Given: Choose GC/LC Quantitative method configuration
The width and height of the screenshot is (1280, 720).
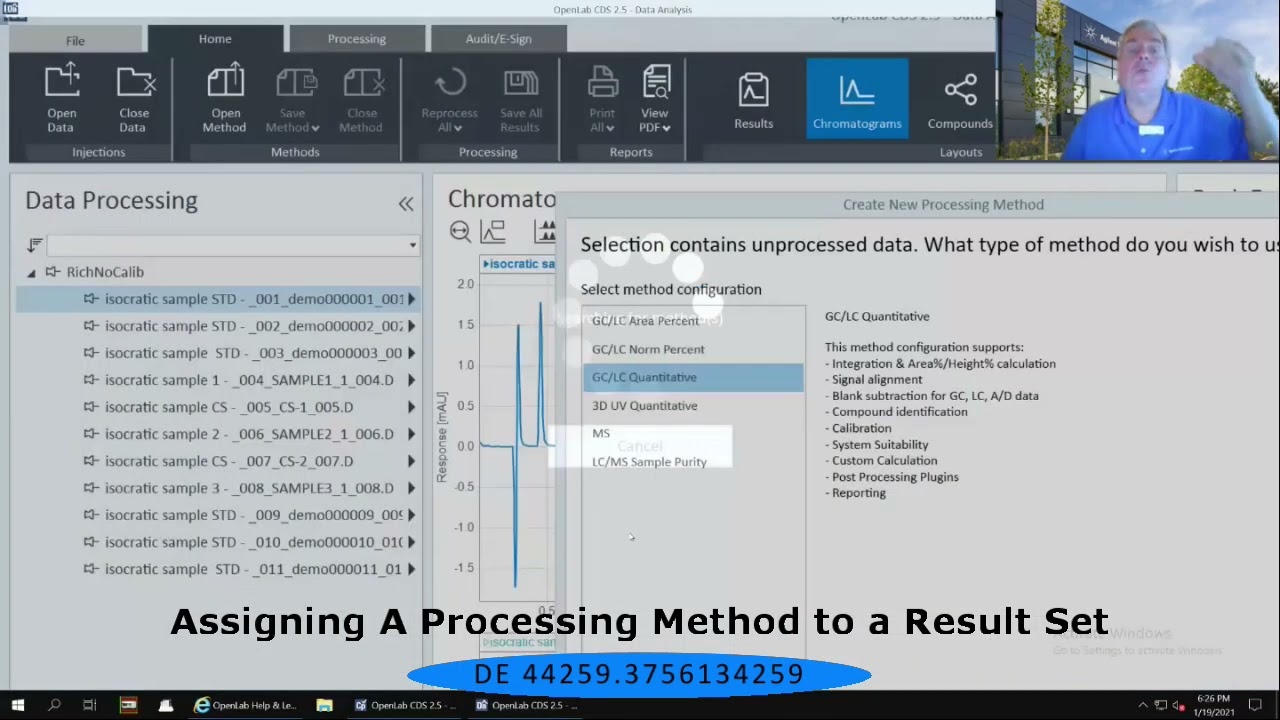Looking at the screenshot, I should coord(693,377).
